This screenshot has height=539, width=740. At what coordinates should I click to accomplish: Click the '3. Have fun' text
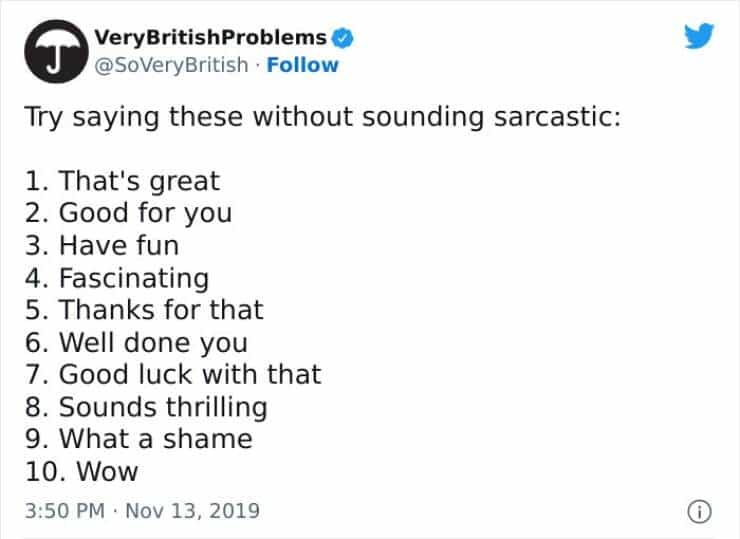(x=100, y=245)
